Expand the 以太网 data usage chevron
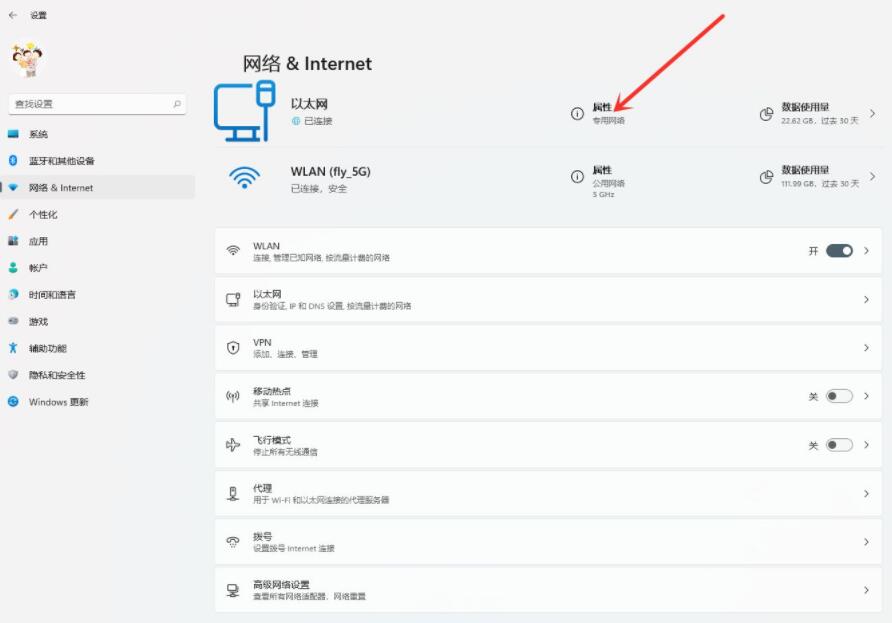Screen dimensions: 892x623 click(872, 114)
